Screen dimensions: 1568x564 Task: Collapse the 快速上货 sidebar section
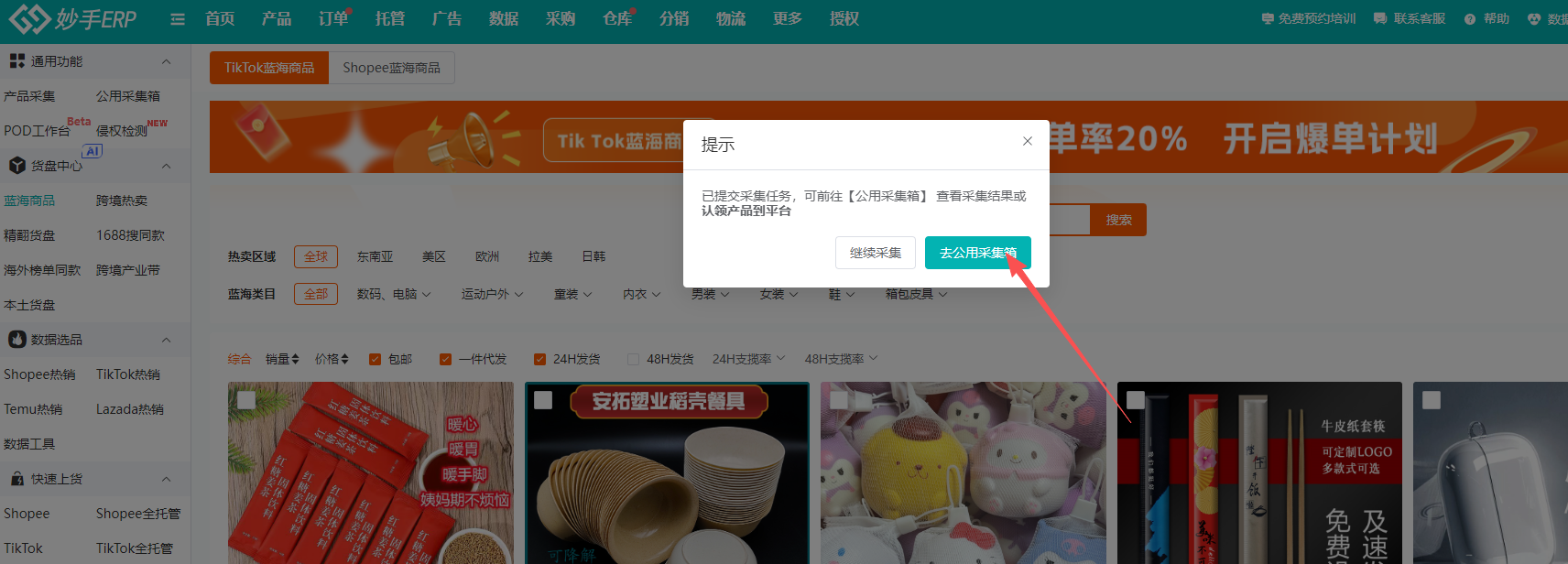[167, 479]
